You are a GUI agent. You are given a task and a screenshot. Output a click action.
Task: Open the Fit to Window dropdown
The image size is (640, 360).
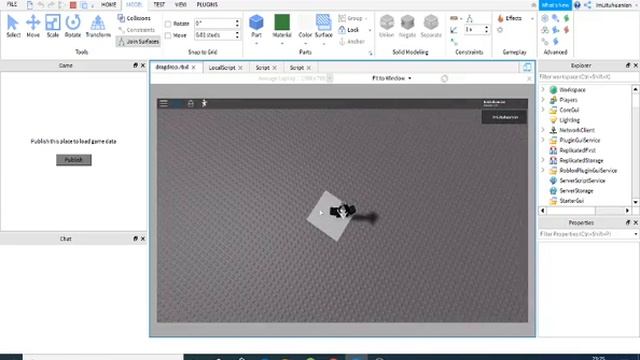click(392, 78)
